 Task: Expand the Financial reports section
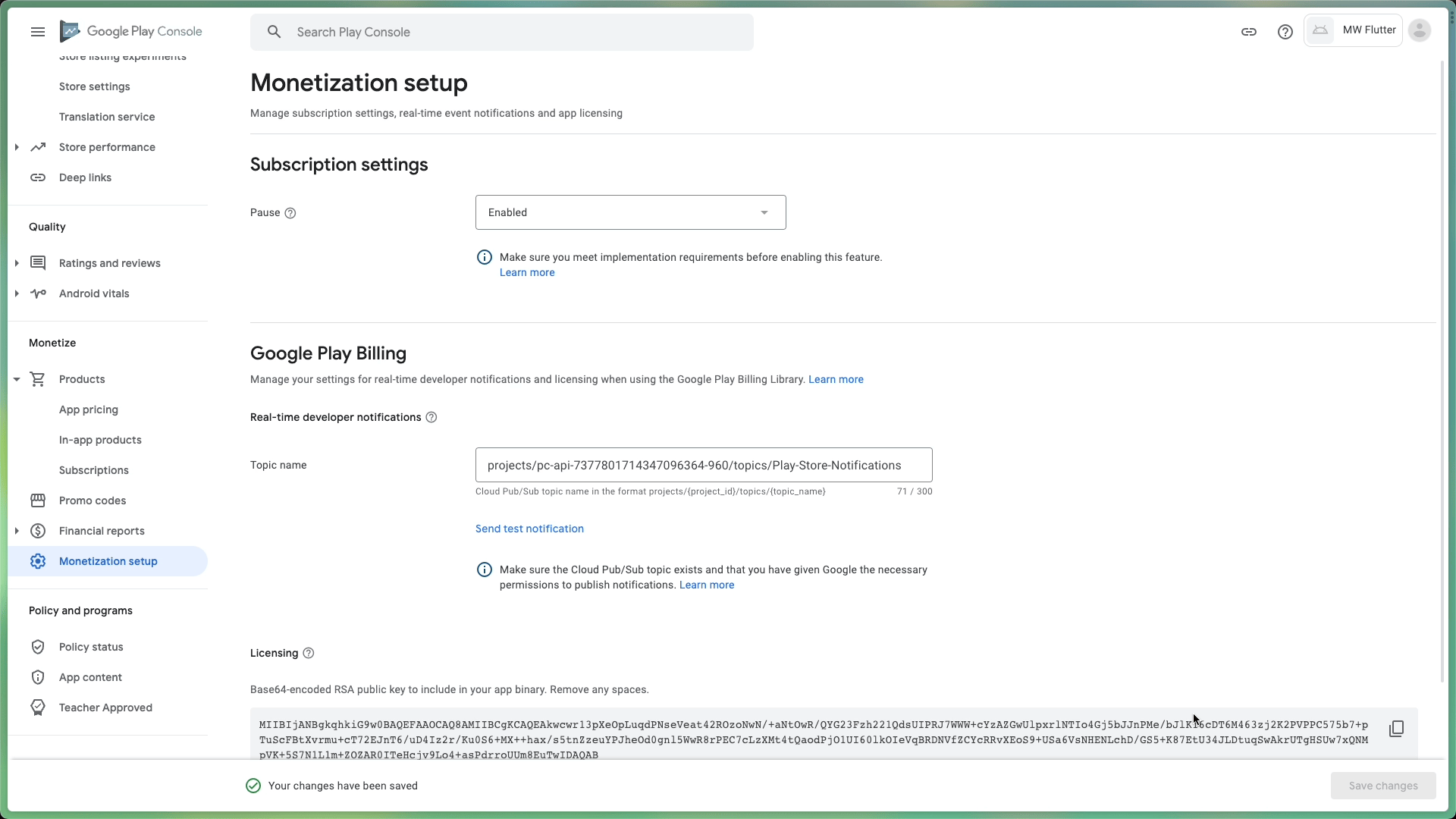[17, 531]
